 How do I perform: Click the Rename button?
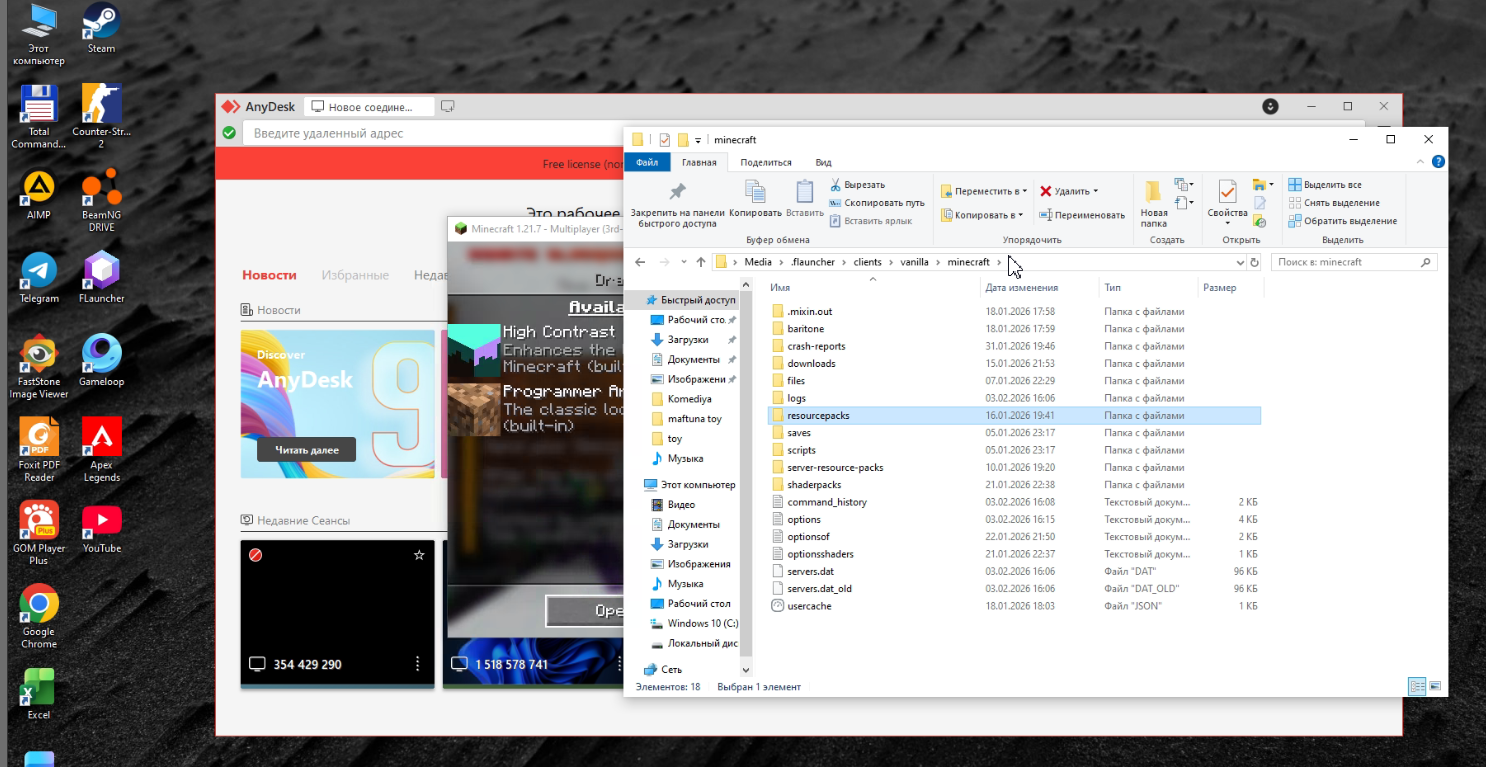(x=1082, y=215)
